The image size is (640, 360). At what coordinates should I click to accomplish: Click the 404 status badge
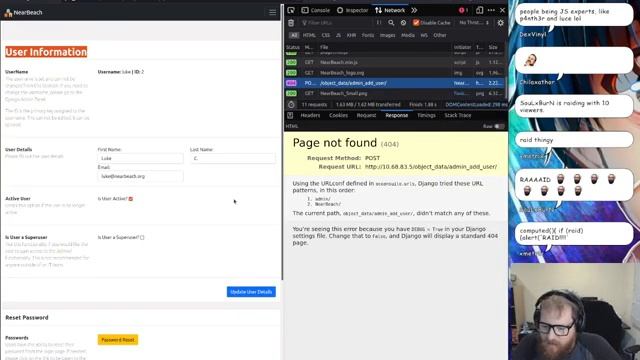tap(291, 83)
